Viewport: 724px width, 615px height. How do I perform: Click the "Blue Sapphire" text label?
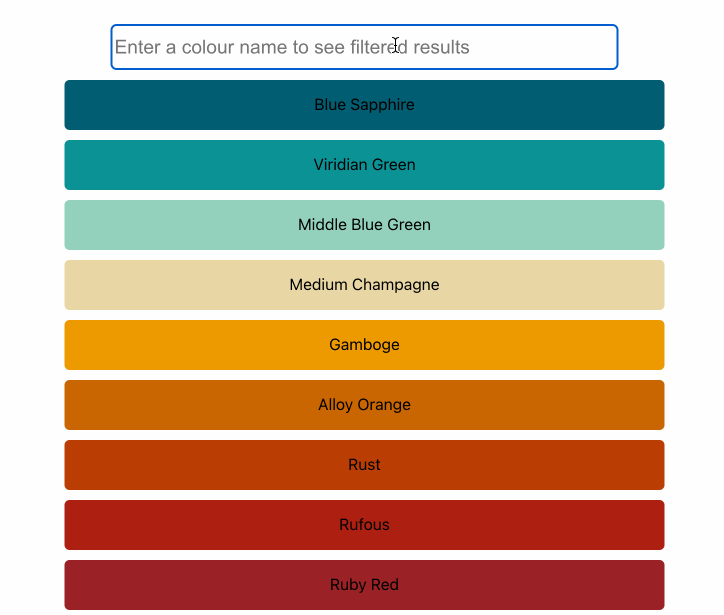click(x=364, y=105)
